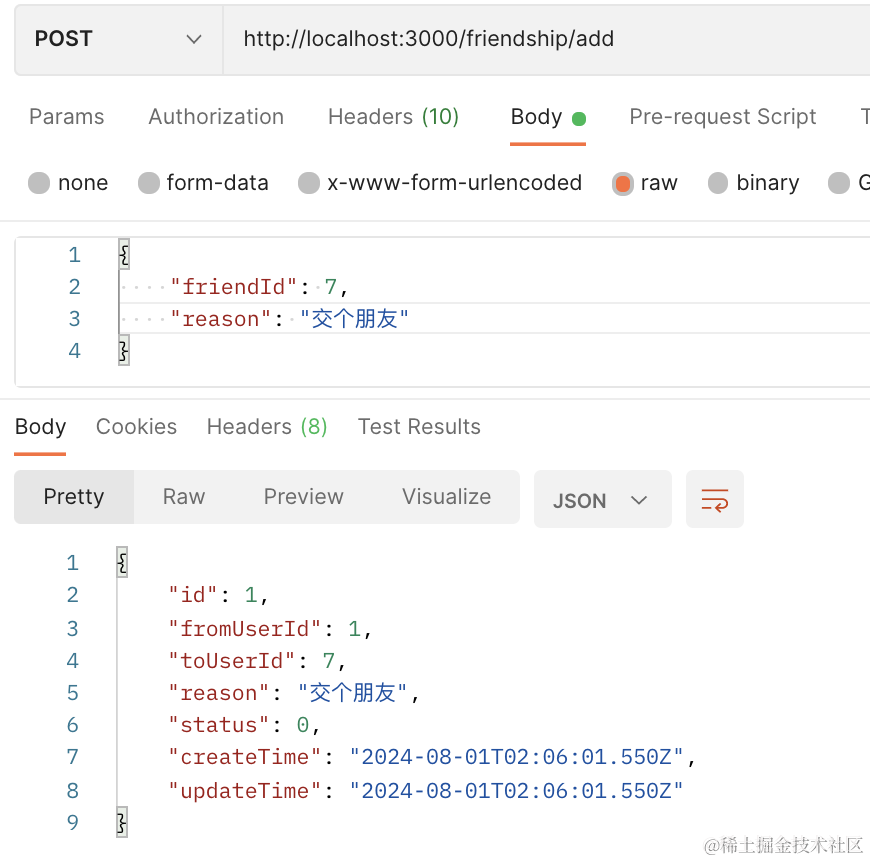Open the POST HTTP method dropdown
This screenshot has width=870, height=862.
(x=118, y=39)
